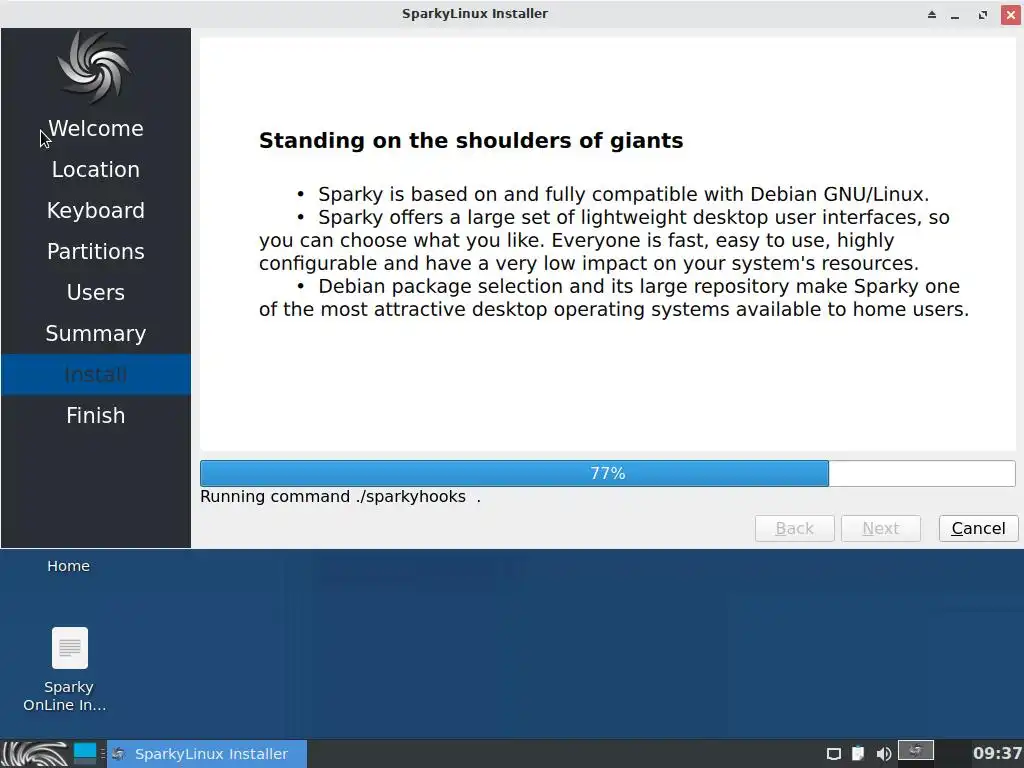1024x768 pixels.
Task: Click the 77% installation progress bar
Action: (x=607, y=473)
